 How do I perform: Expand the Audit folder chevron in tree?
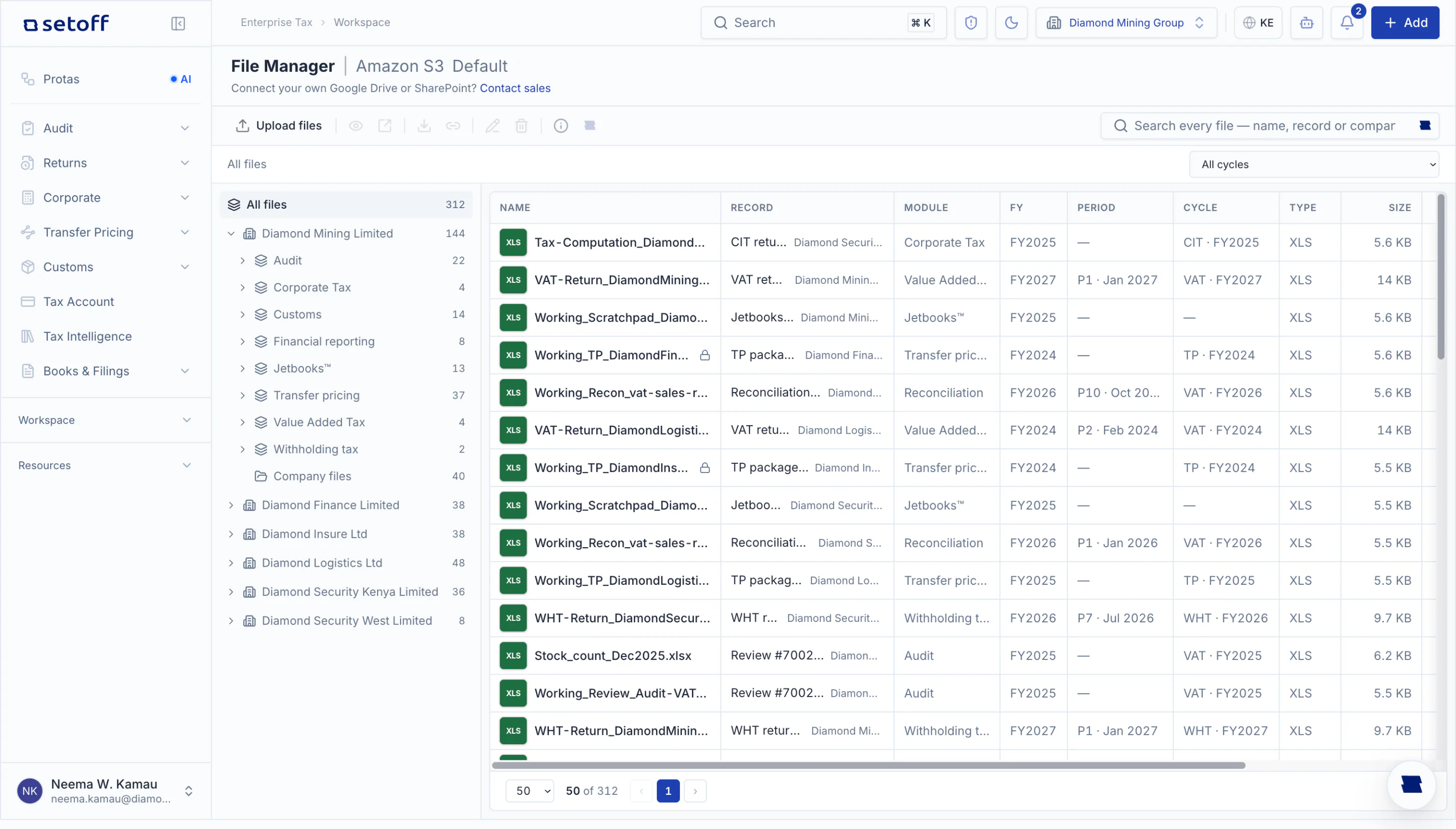click(x=243, y=260)
